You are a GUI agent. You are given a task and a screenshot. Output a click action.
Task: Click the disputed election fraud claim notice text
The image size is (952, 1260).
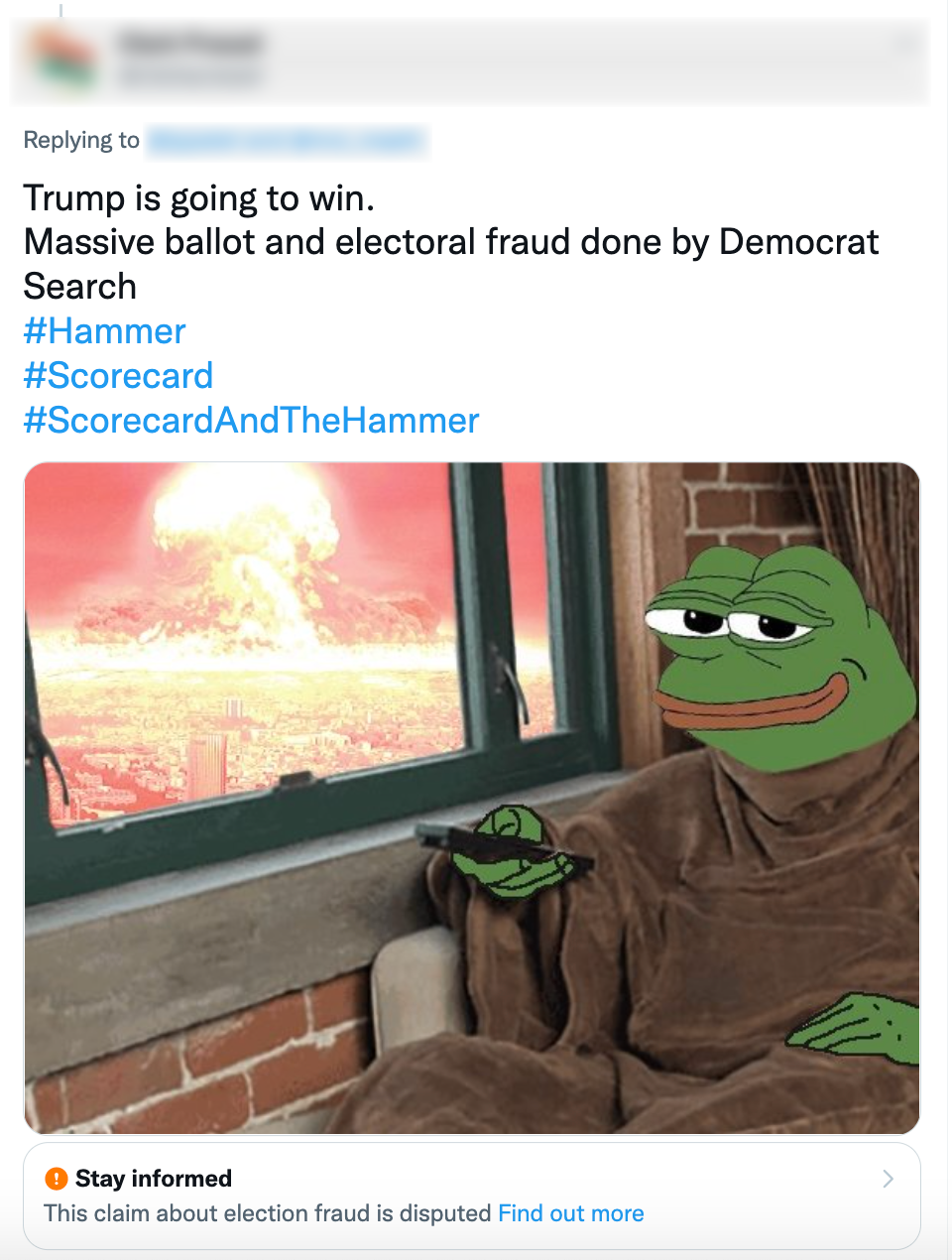point(268,1213)
